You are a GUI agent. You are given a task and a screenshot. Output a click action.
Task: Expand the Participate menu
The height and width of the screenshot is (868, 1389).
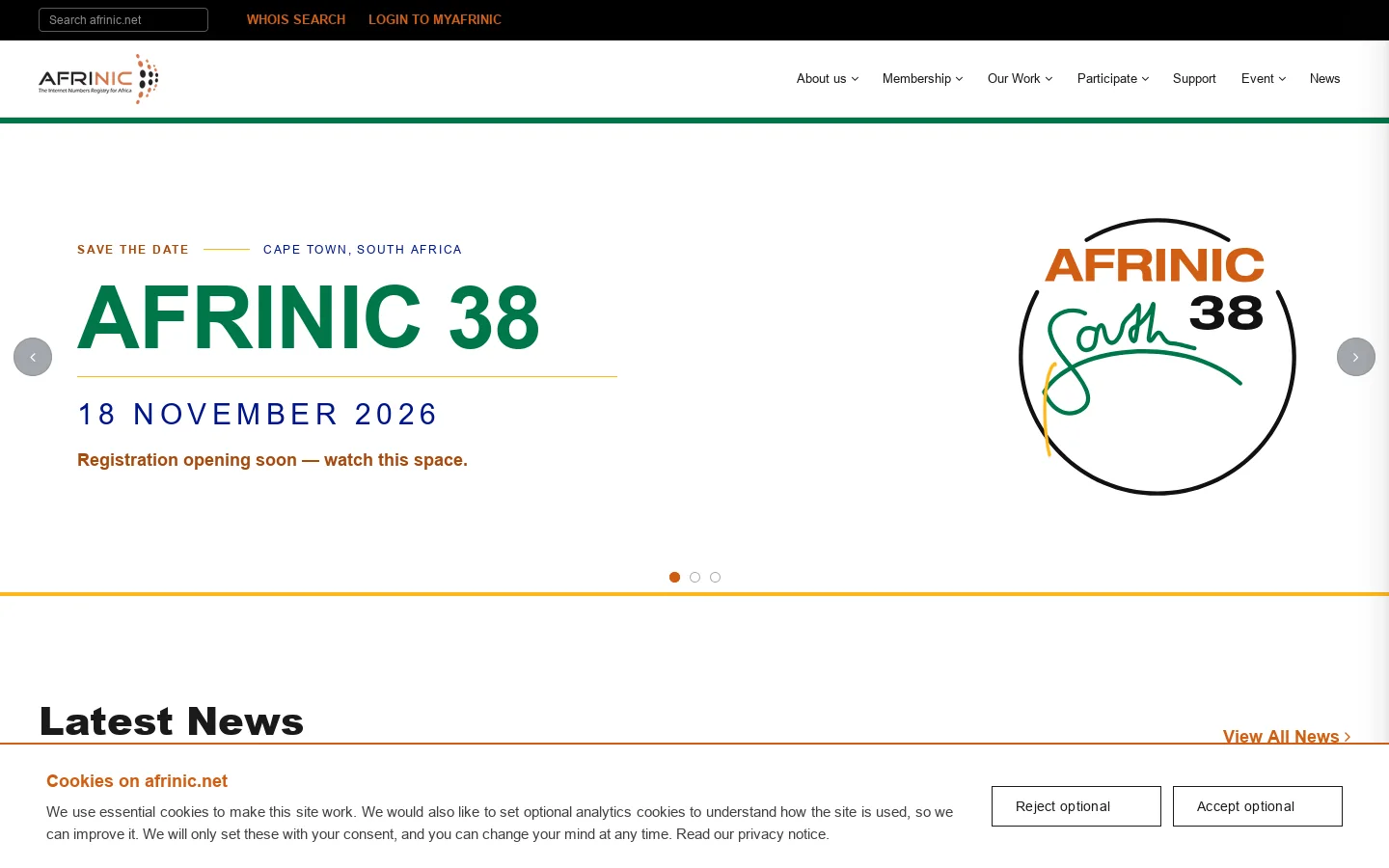tap(1113, 79)
